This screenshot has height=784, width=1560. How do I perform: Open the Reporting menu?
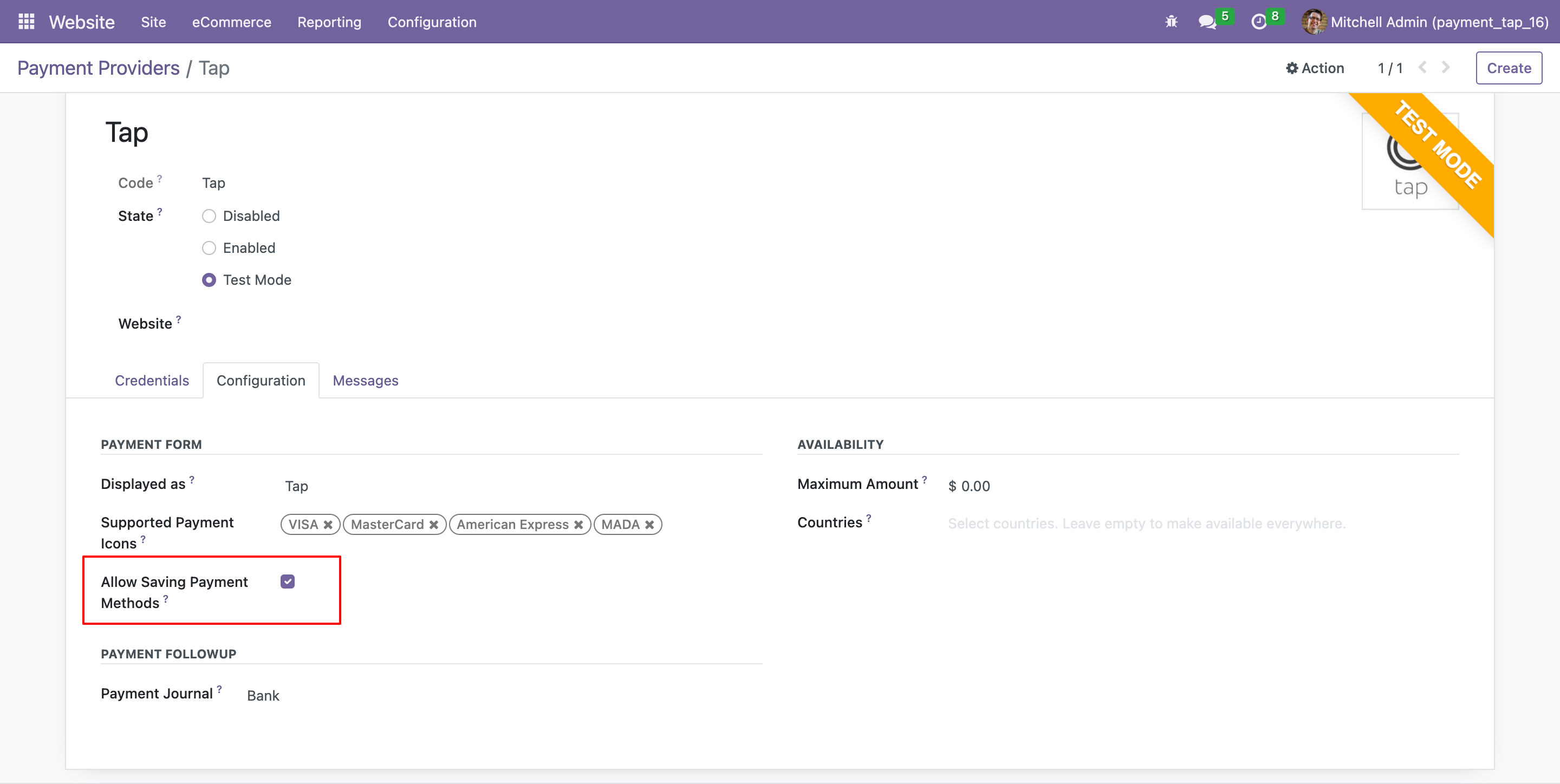pyautogui.click(x=329, y=22)
